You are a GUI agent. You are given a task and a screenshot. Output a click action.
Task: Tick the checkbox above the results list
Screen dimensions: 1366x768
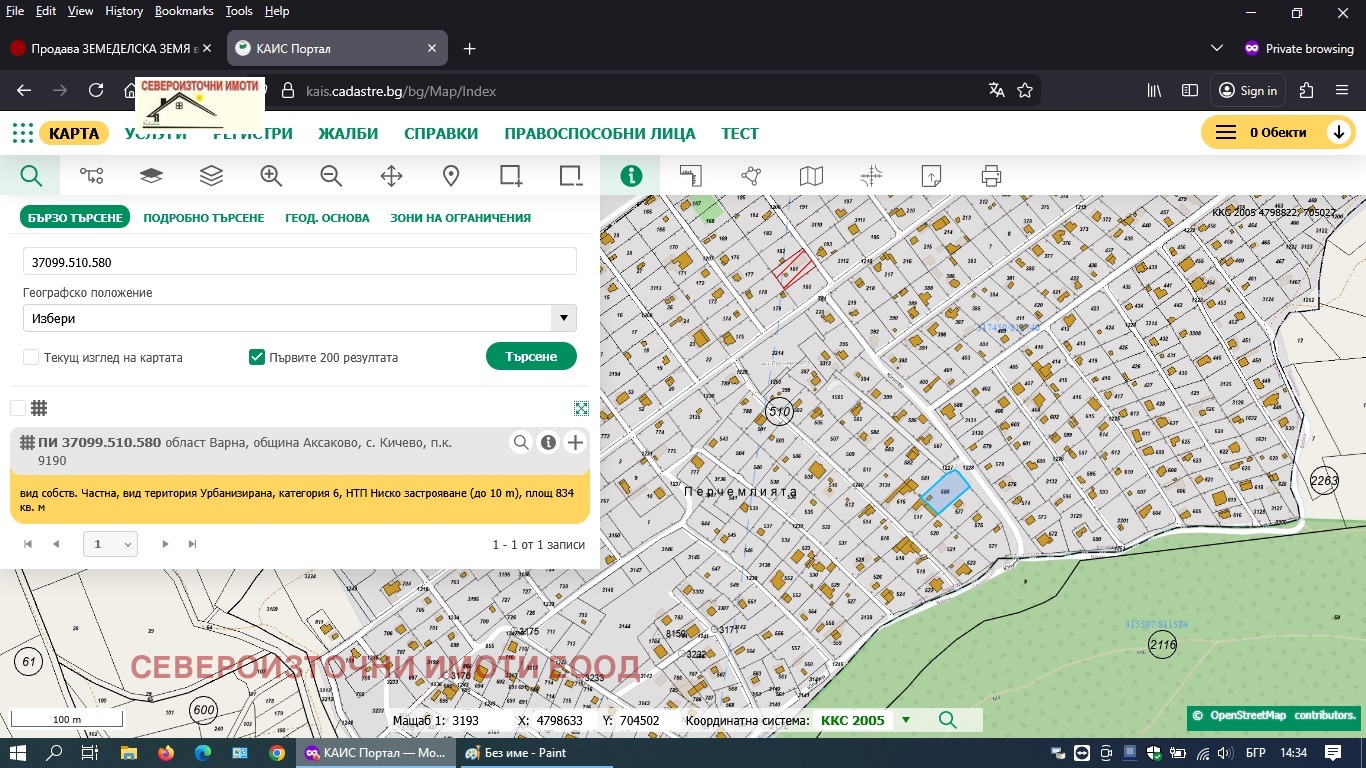tap(17, 407)
